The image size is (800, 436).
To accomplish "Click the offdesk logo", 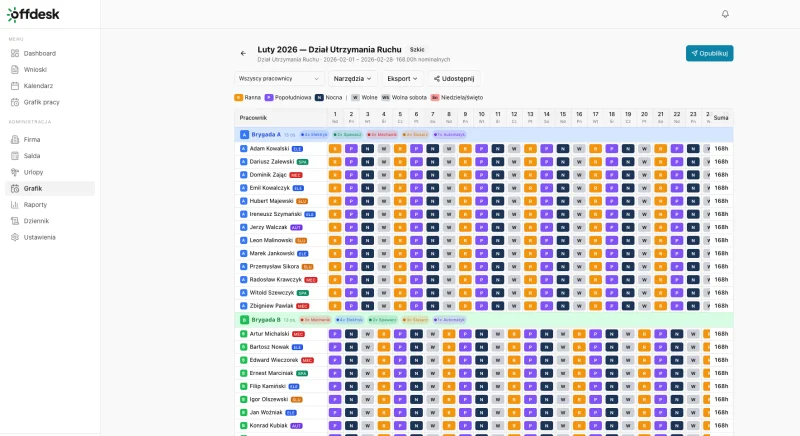I will point(35,14).
